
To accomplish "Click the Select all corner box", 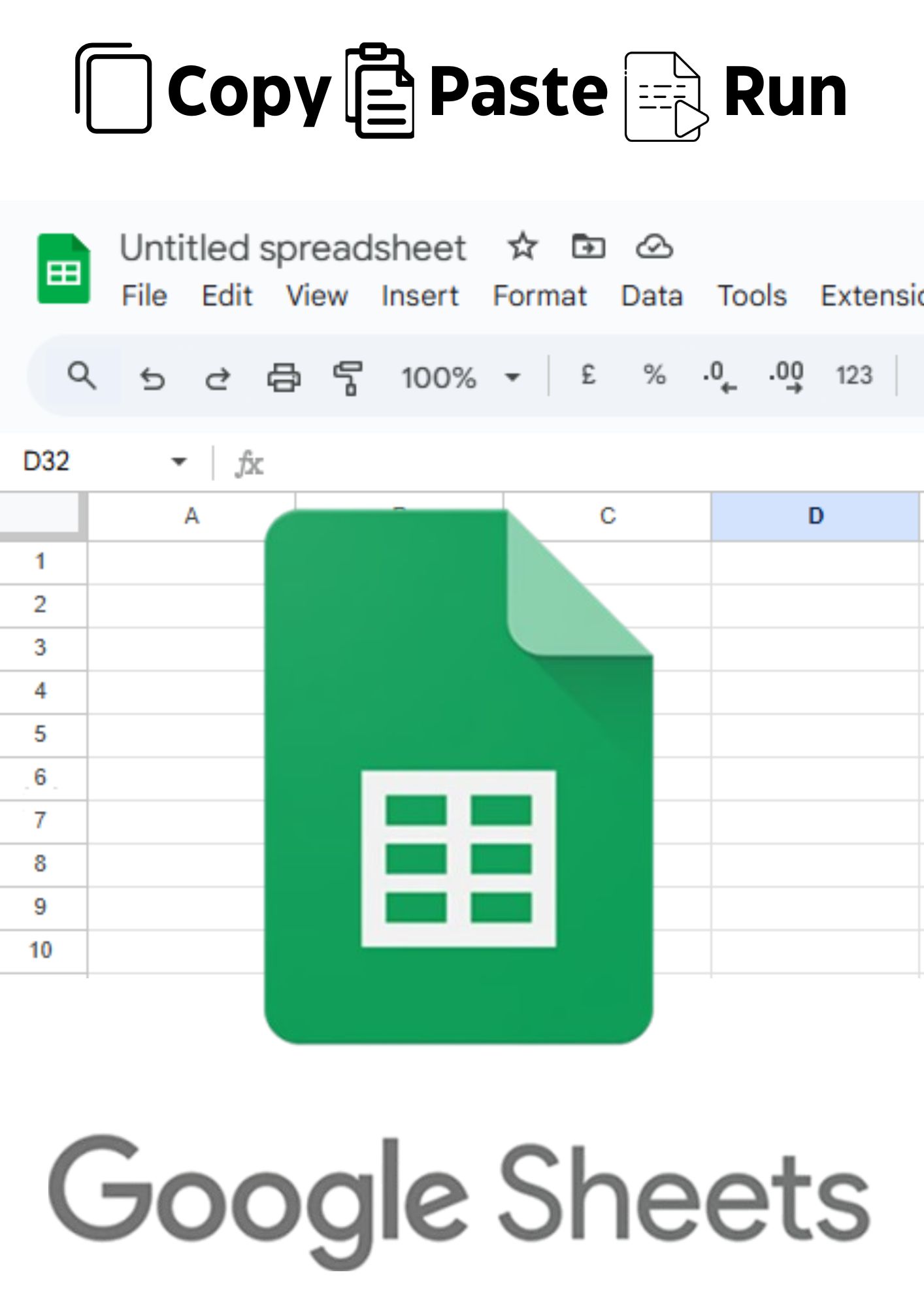I will pos(43,516).
